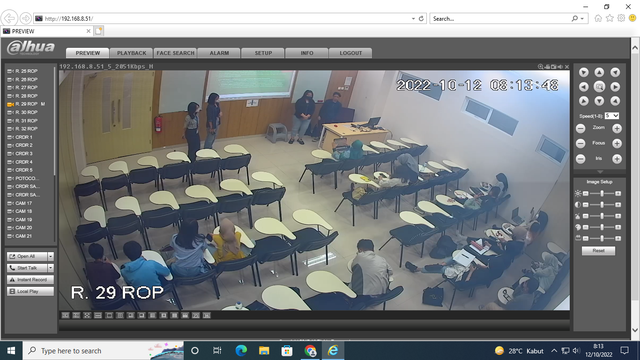Screen dimensions: 640x360
Task: Click the LOGOUT tab
Action: (351, 53)
